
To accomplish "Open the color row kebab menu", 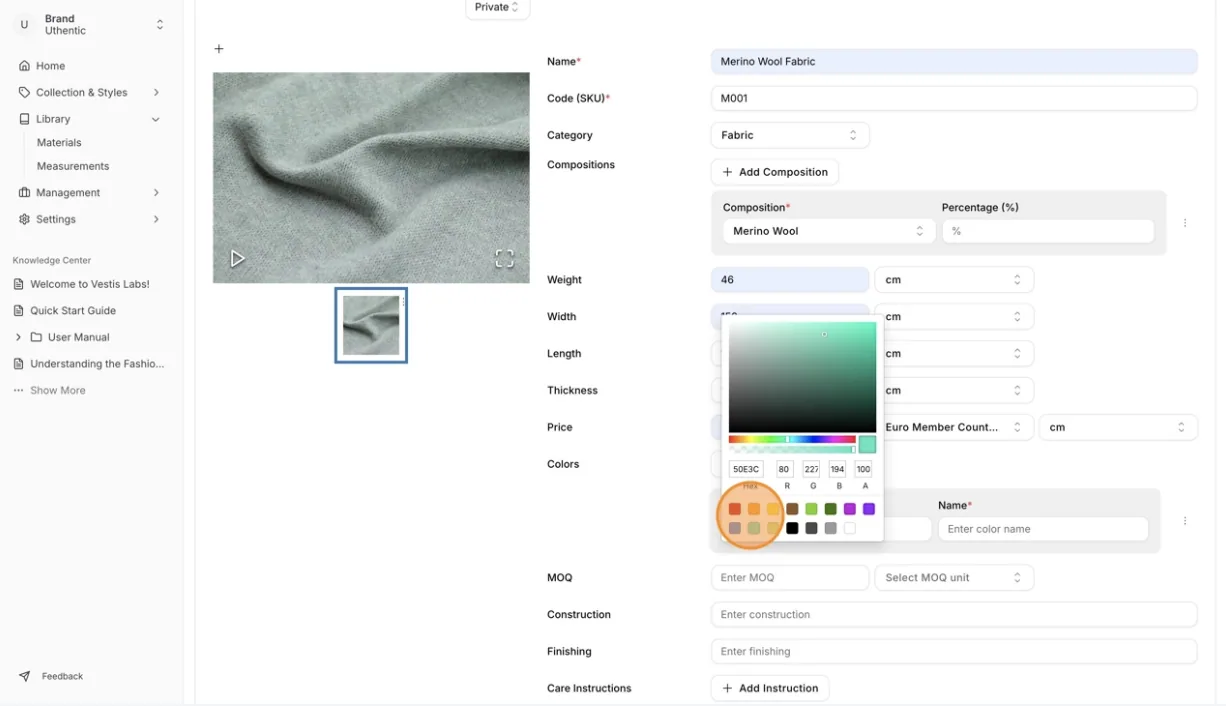I will [x=1185, y=521].
